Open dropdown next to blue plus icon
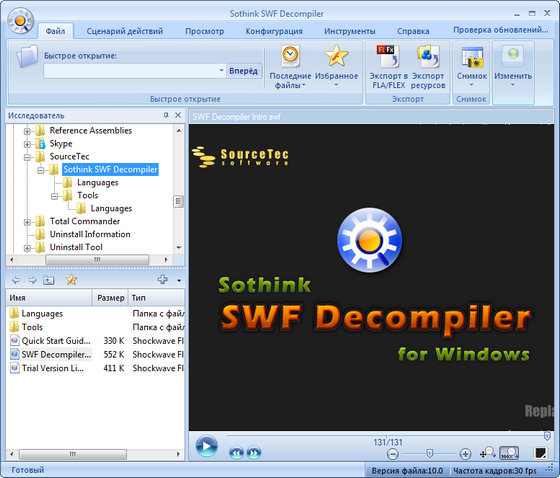This screenshot has height=478, width=560. (x=179, y=280)
